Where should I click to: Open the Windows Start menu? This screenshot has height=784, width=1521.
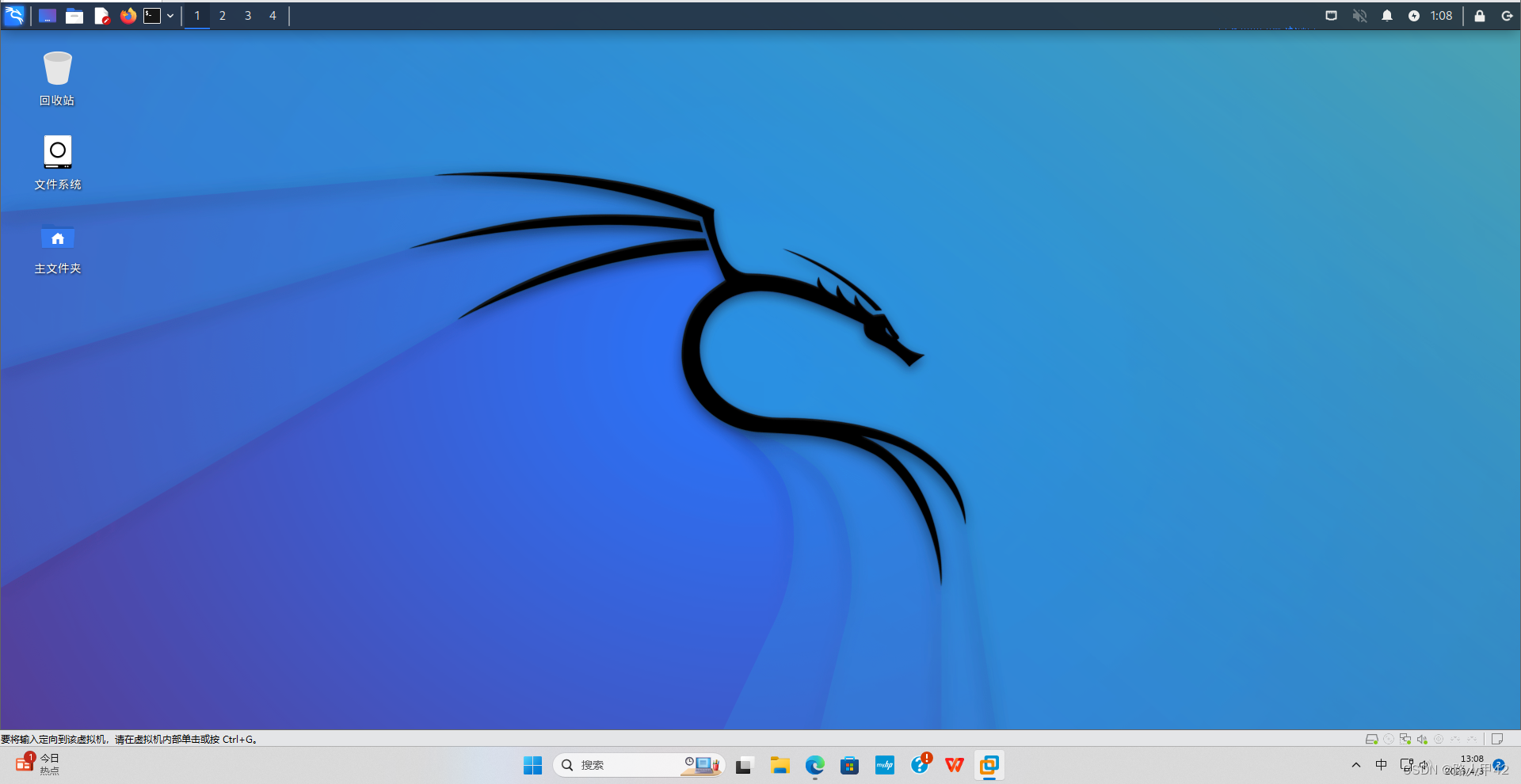click(532, 765)
